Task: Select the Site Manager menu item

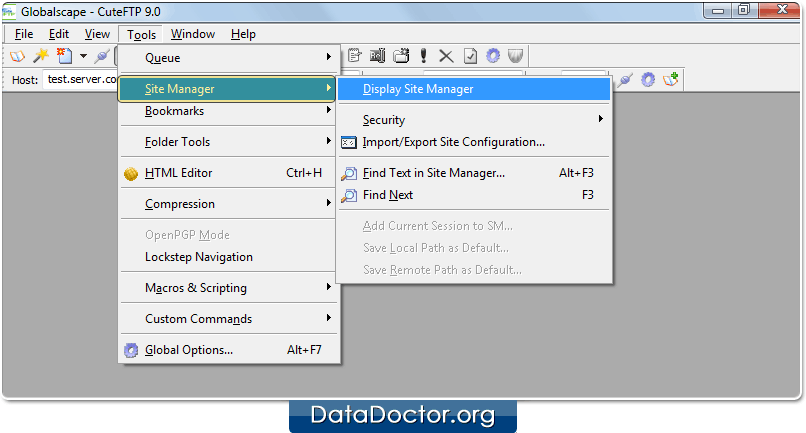Action: click(227, 88)
